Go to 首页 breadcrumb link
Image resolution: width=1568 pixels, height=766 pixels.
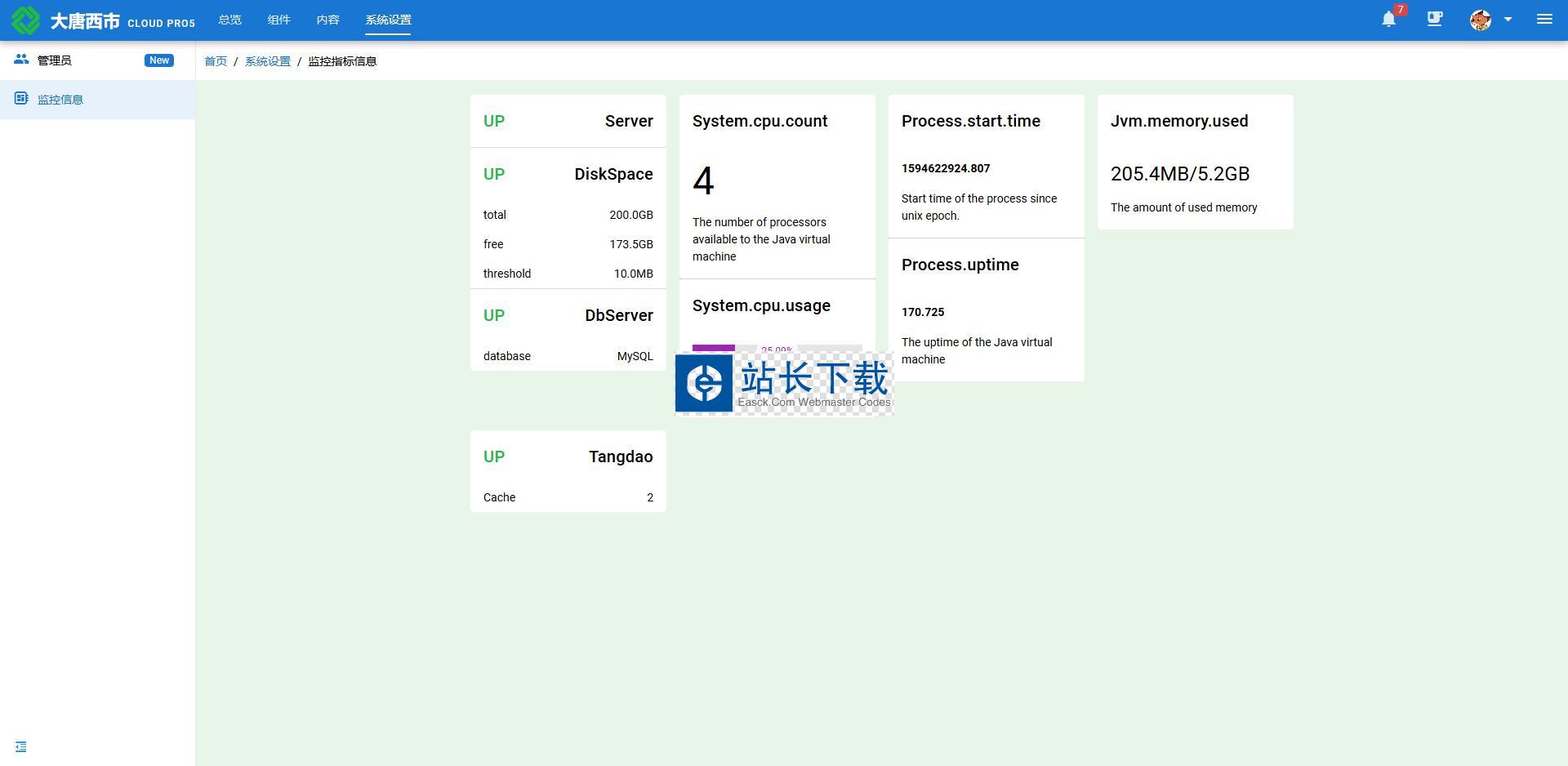[x=216, y=61]
